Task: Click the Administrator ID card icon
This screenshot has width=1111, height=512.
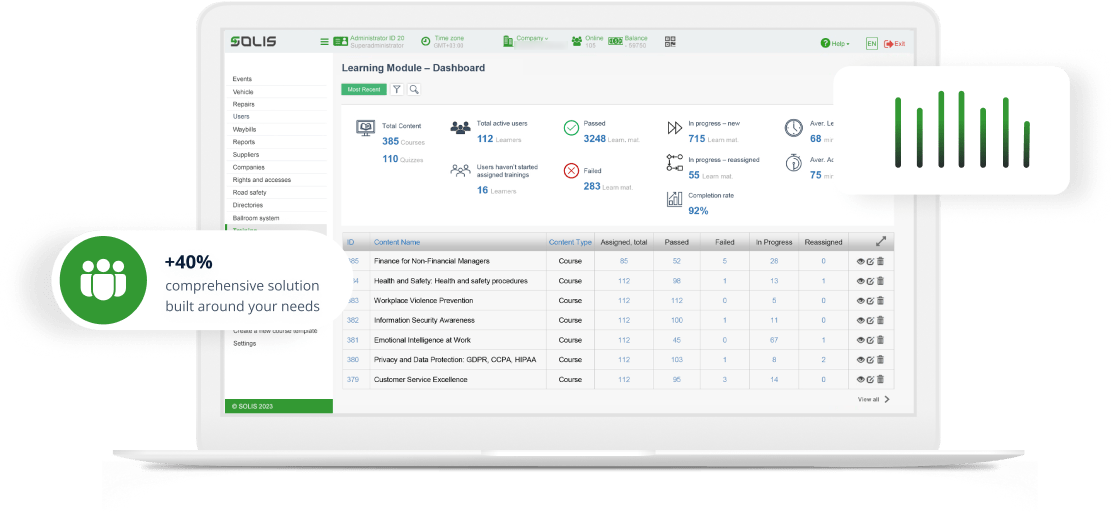Action: [340, 42]
